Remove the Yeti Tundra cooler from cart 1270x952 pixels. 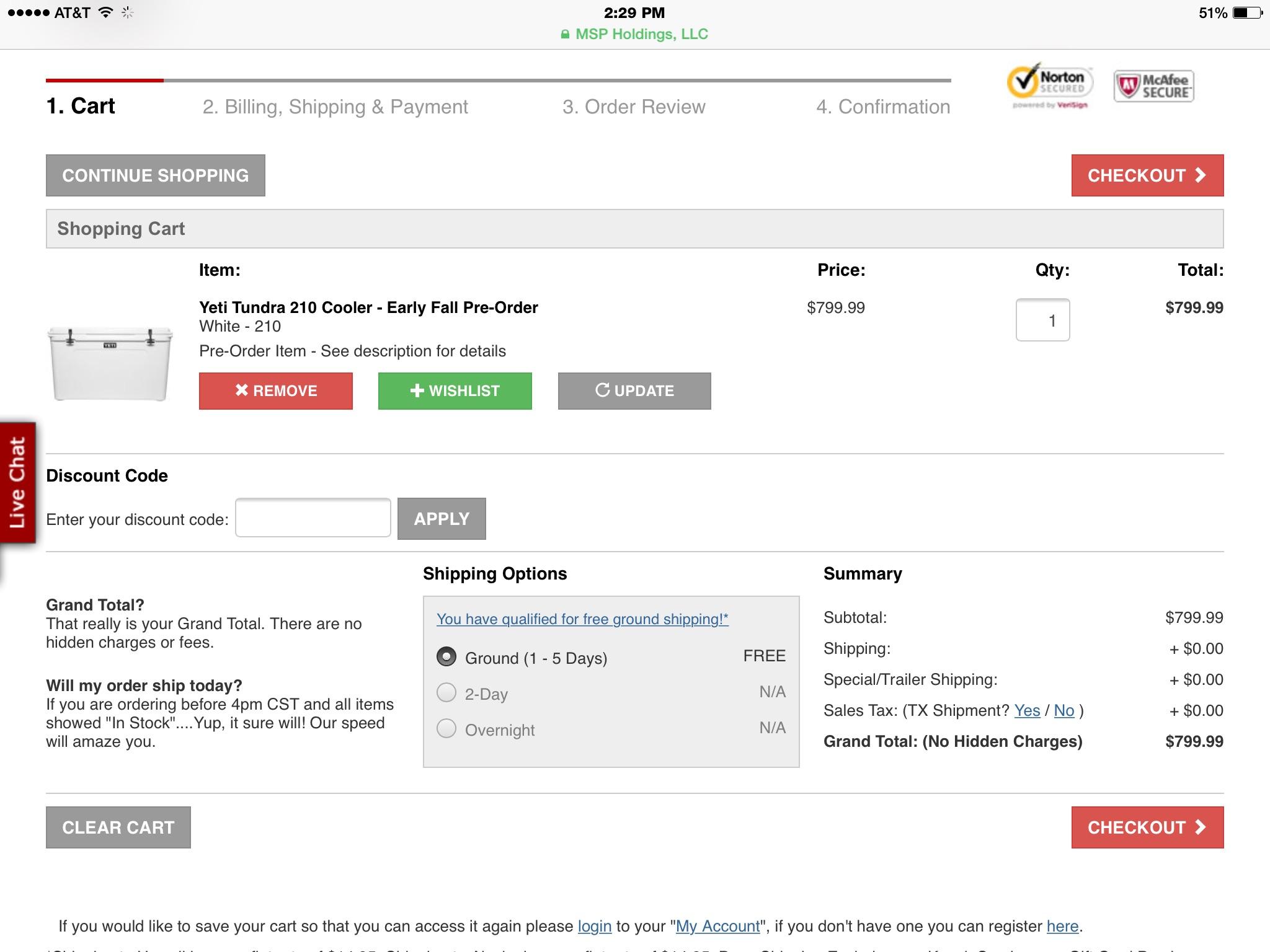pyautogui.click(x=275, y=391)
